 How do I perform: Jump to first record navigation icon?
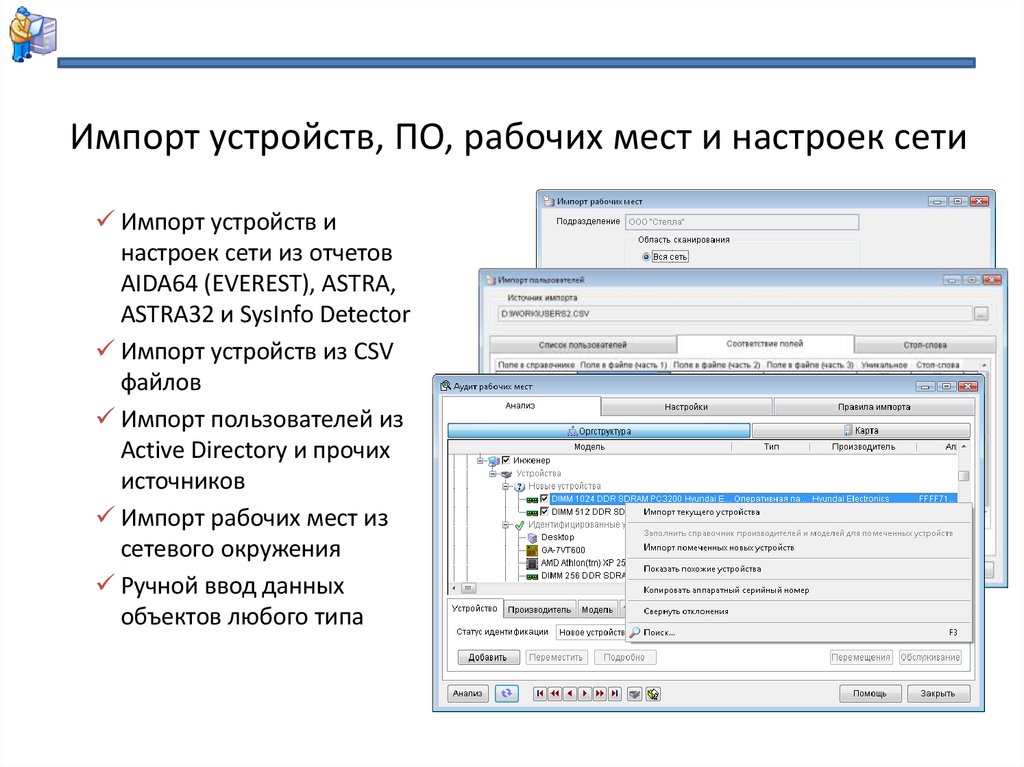[x=539, y=694]
